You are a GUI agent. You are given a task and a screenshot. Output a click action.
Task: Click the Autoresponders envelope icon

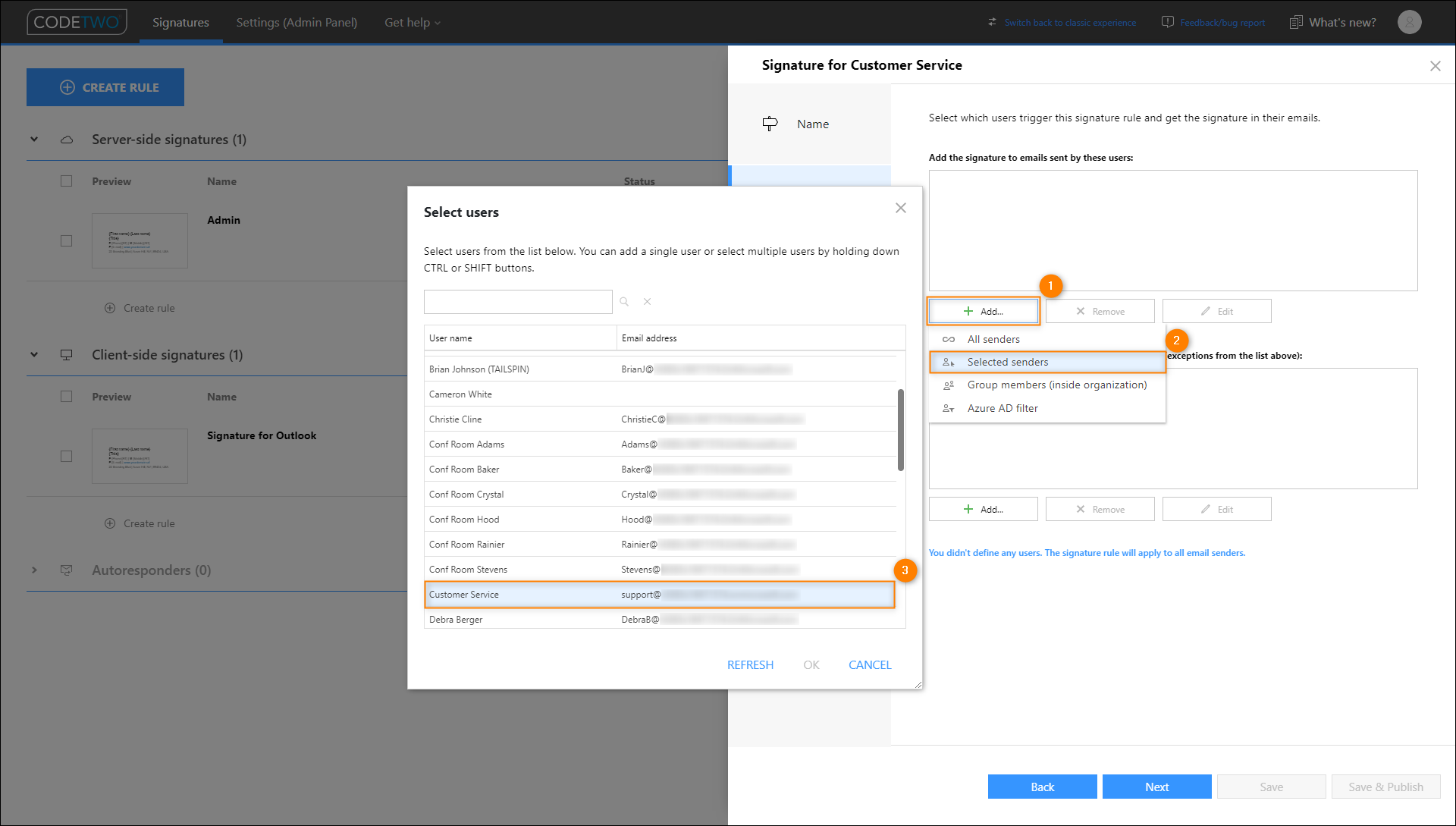[x=67, y=570]
